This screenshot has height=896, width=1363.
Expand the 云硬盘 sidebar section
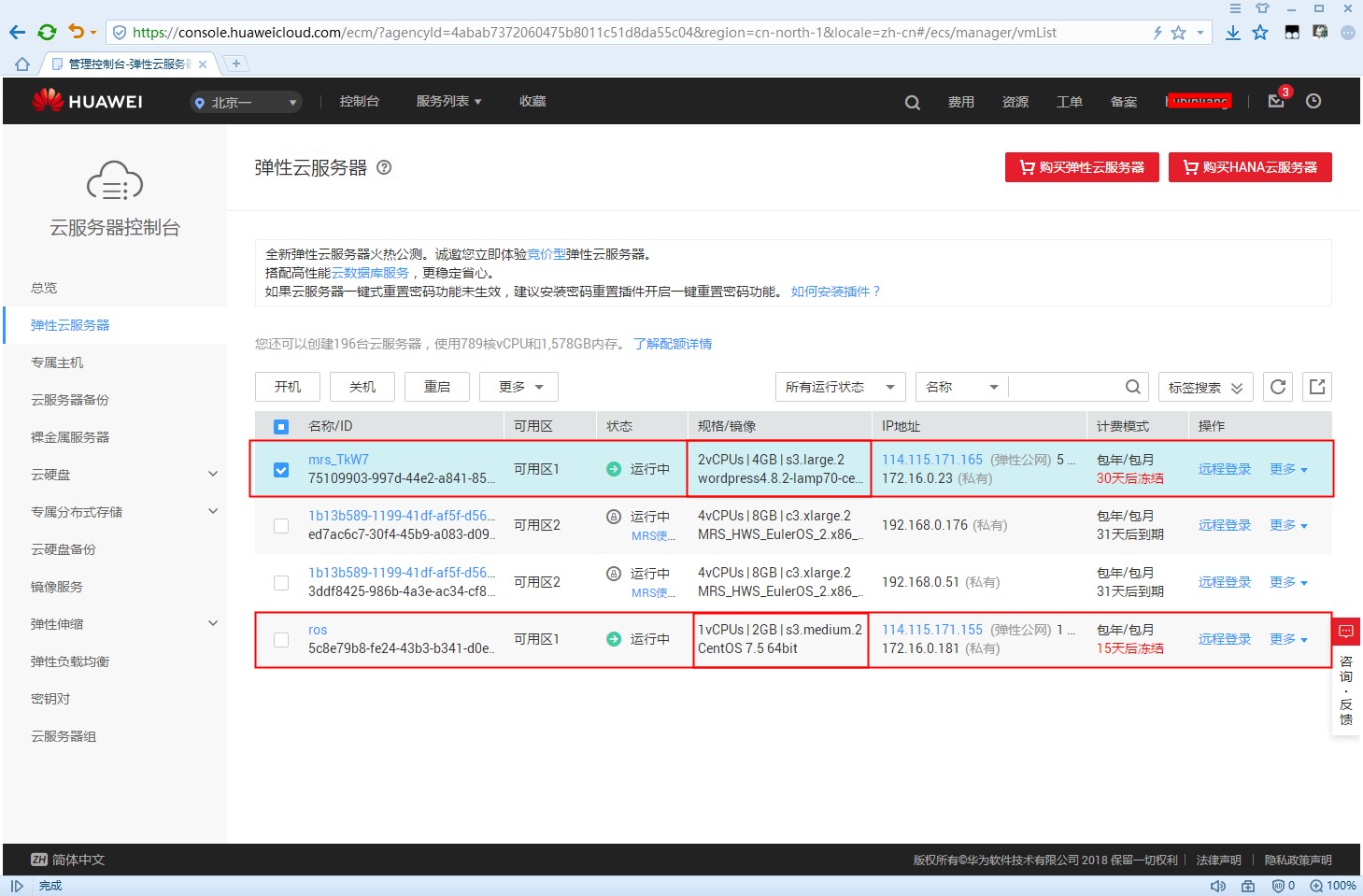[213, 475]
